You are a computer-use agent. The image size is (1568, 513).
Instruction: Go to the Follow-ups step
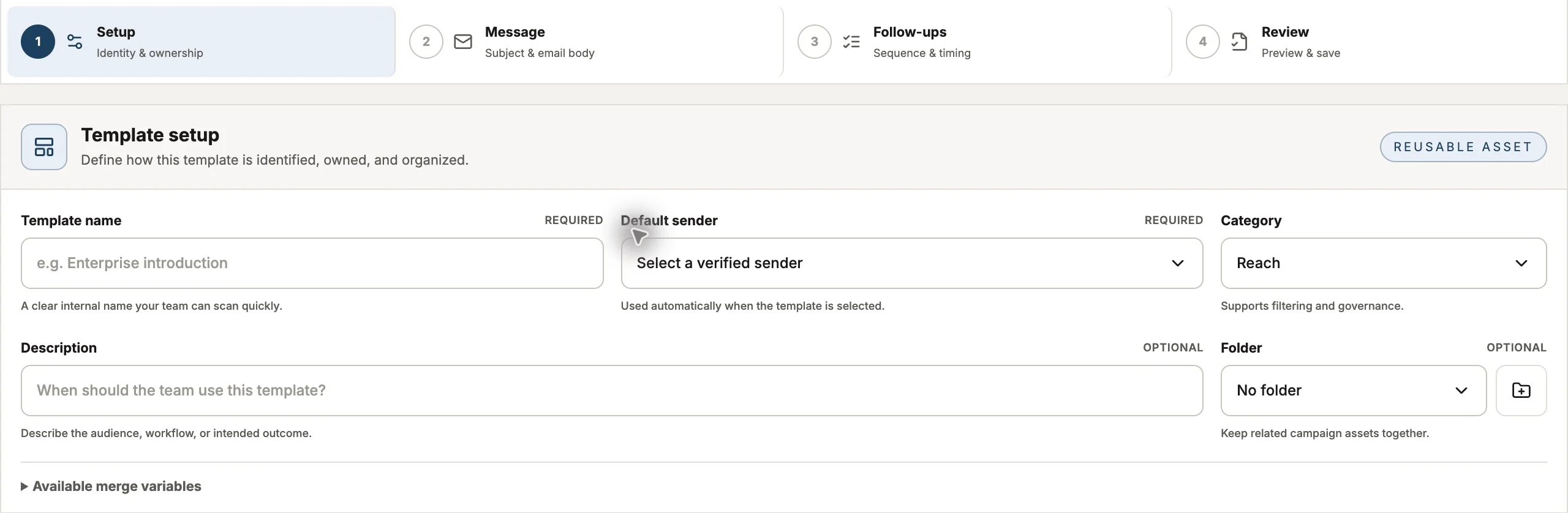pos(978,42)
